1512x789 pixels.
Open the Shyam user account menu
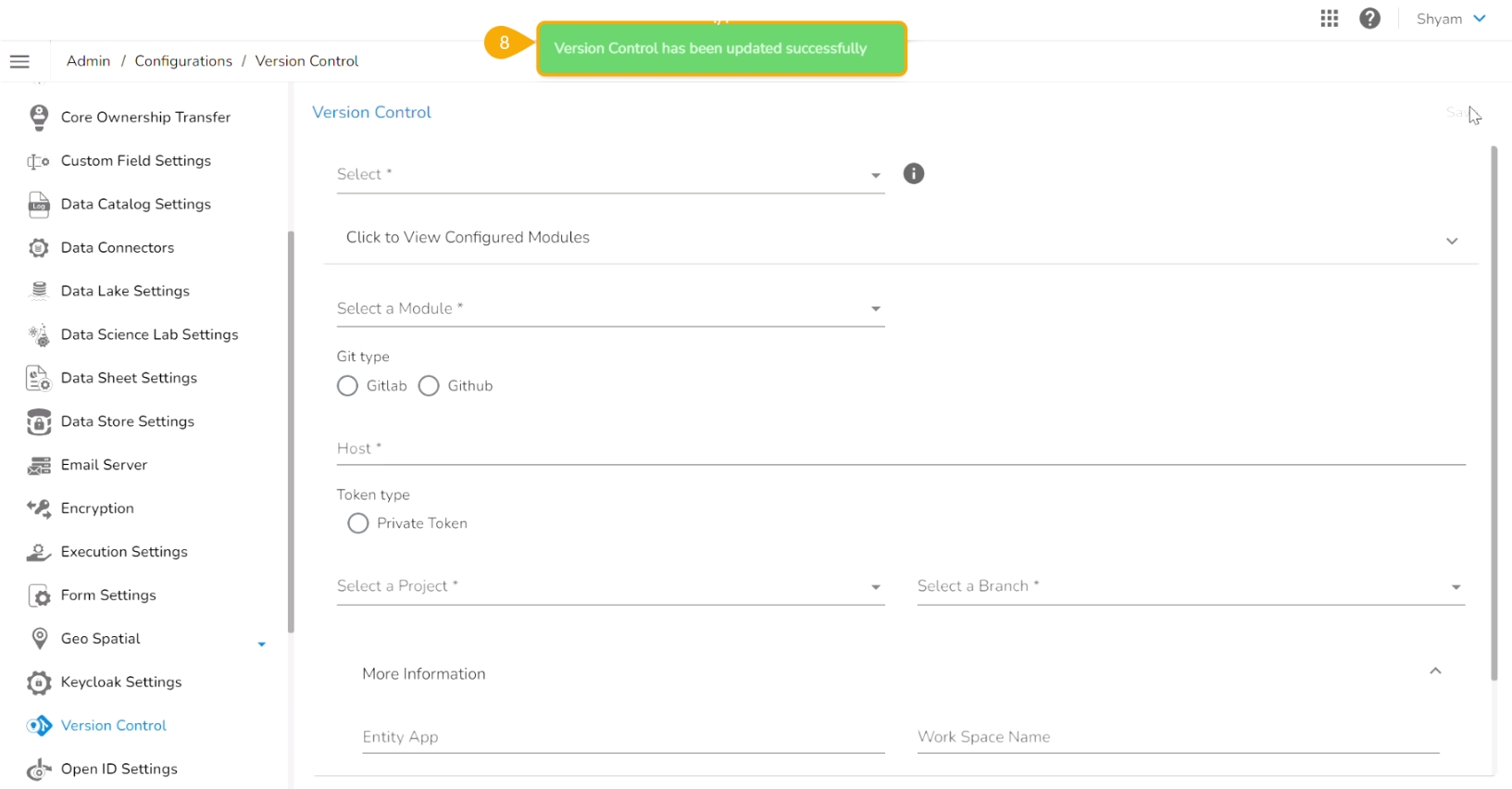pyautogui.click(x=1450, y=19)
